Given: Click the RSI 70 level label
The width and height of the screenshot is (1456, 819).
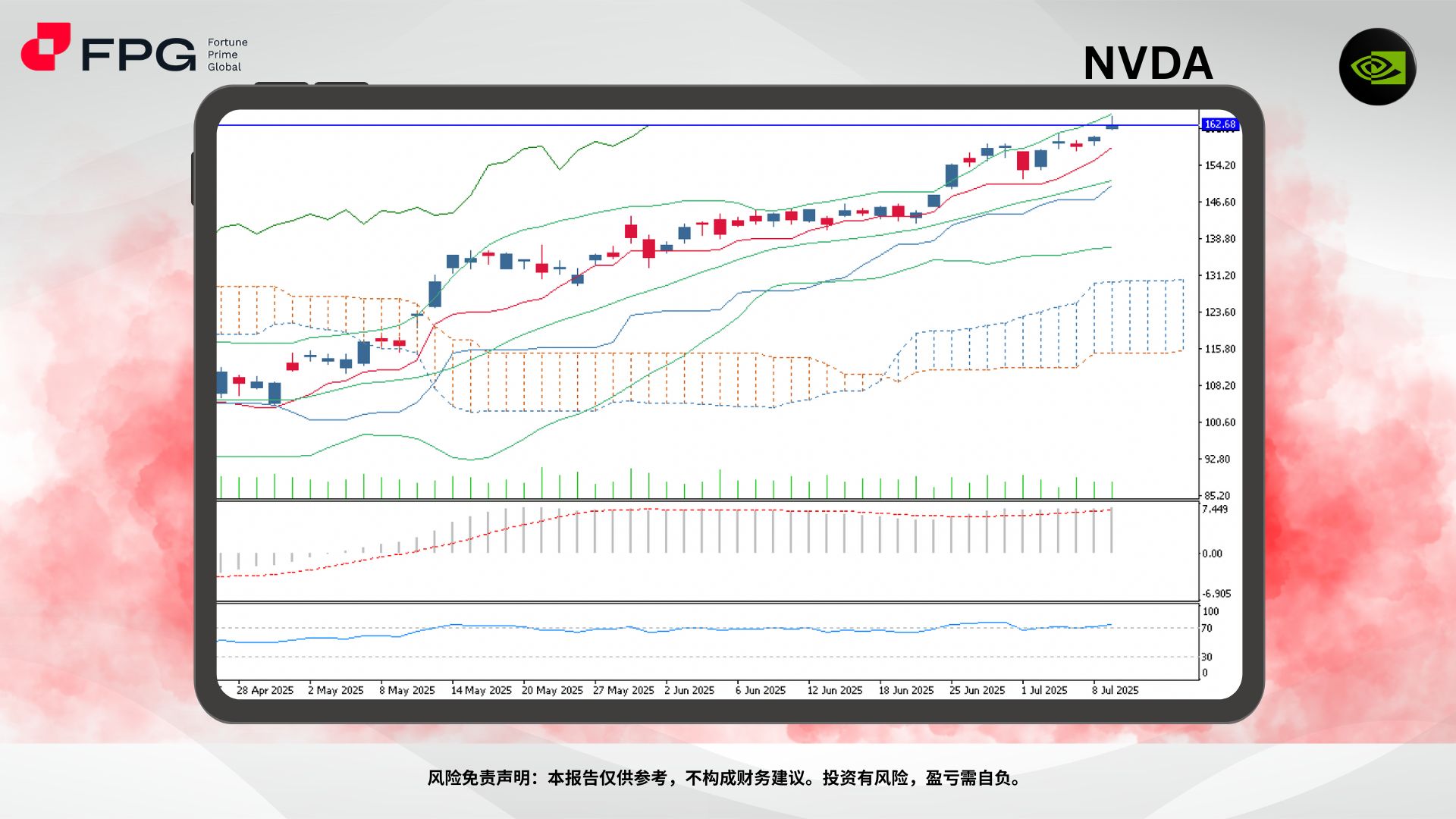Looking at the screenshot, I should tap(1207, 629).
